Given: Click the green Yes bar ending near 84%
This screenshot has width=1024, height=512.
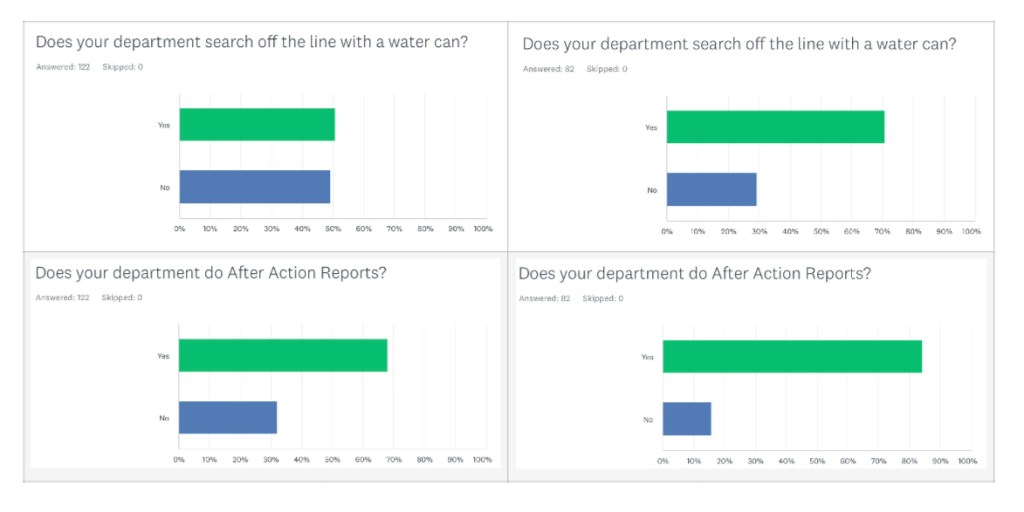Looking at the screenshot, I should pyautogui.click(x=792, y=356).
